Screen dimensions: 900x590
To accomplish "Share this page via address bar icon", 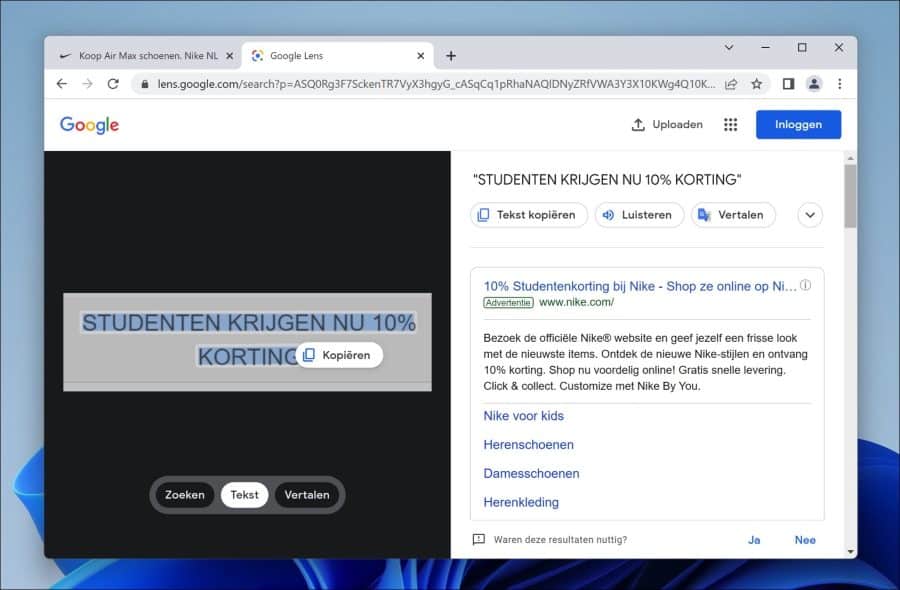I will (731, 84).
